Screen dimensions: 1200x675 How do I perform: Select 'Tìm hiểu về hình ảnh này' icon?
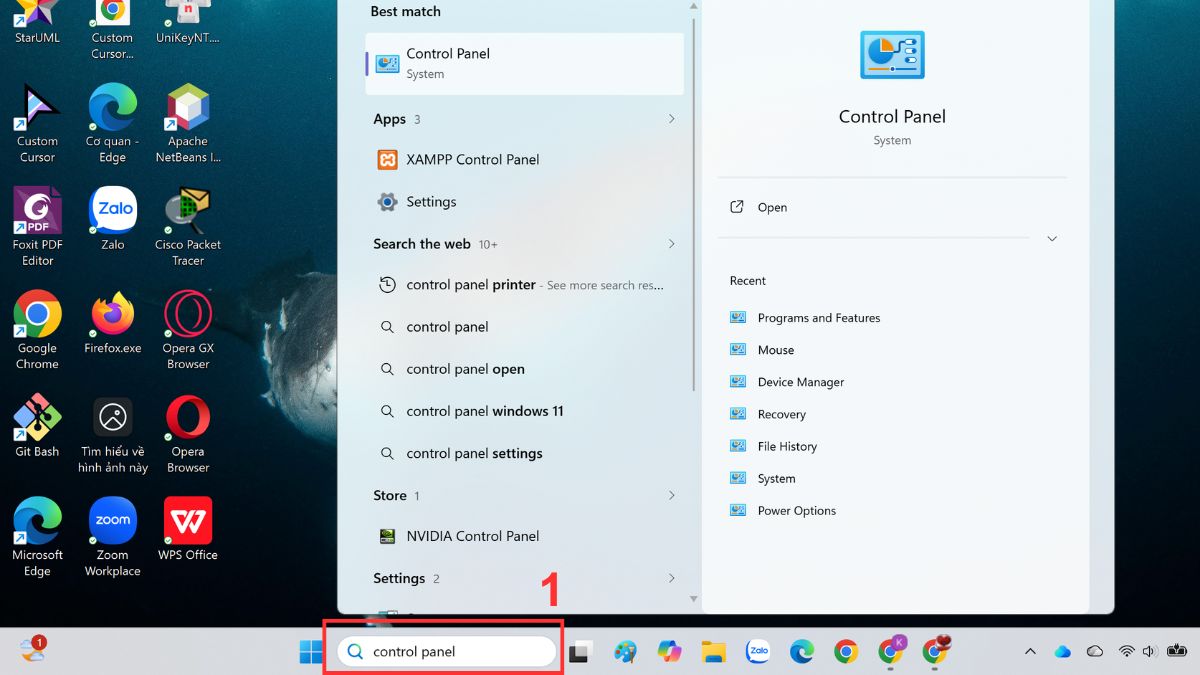(x=113, y=434)
